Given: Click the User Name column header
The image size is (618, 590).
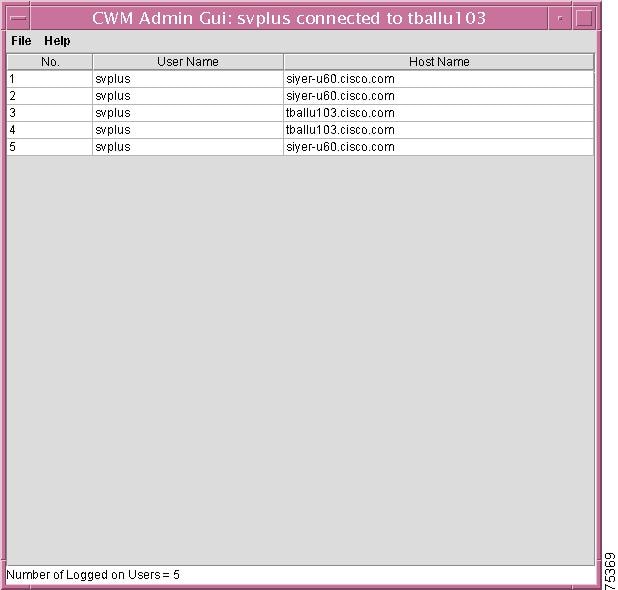Looking at the screenshot, I should click(188, 62).
